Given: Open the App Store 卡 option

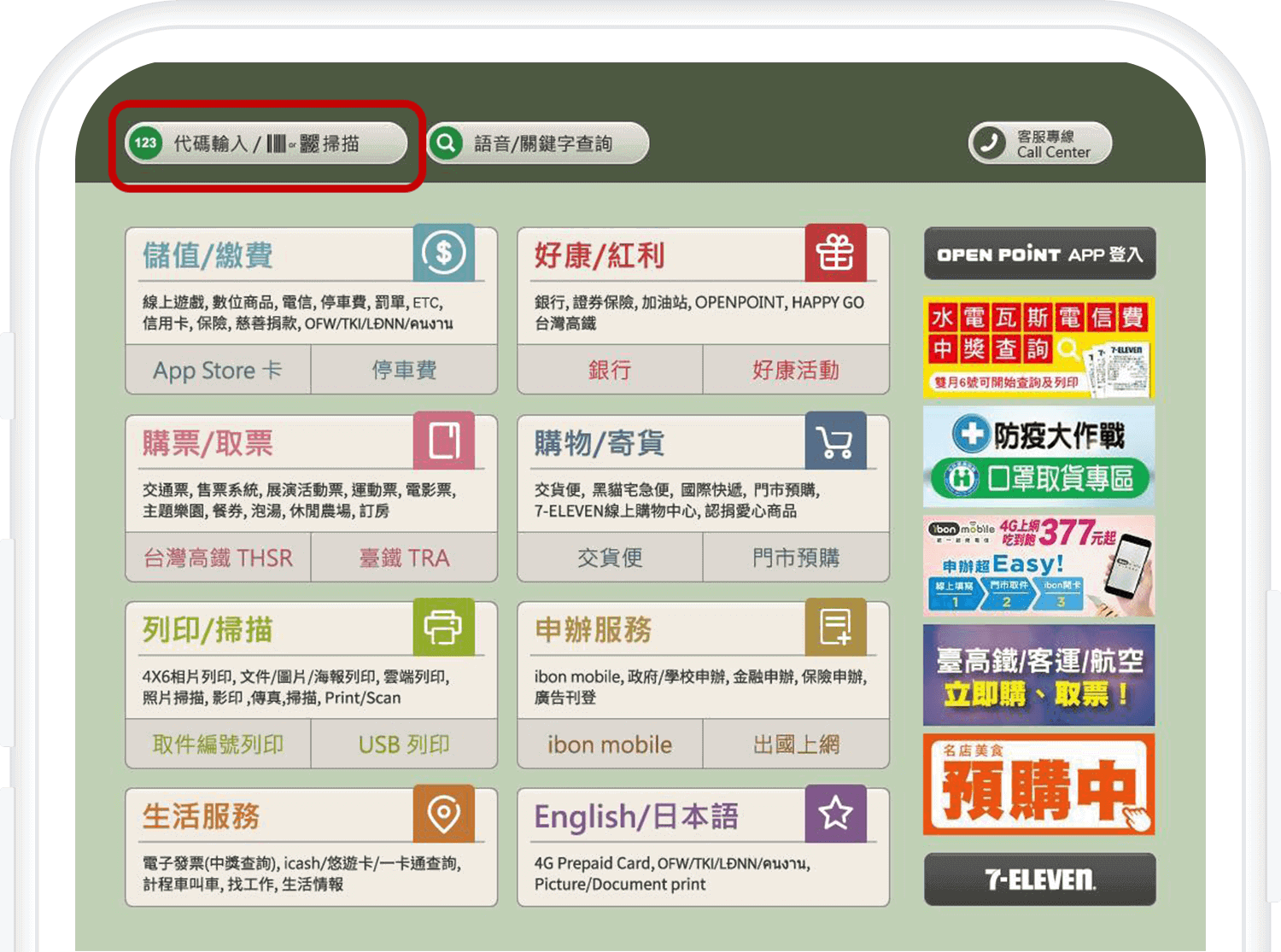Looking at the screenshot, I should (x=217, y=370).
